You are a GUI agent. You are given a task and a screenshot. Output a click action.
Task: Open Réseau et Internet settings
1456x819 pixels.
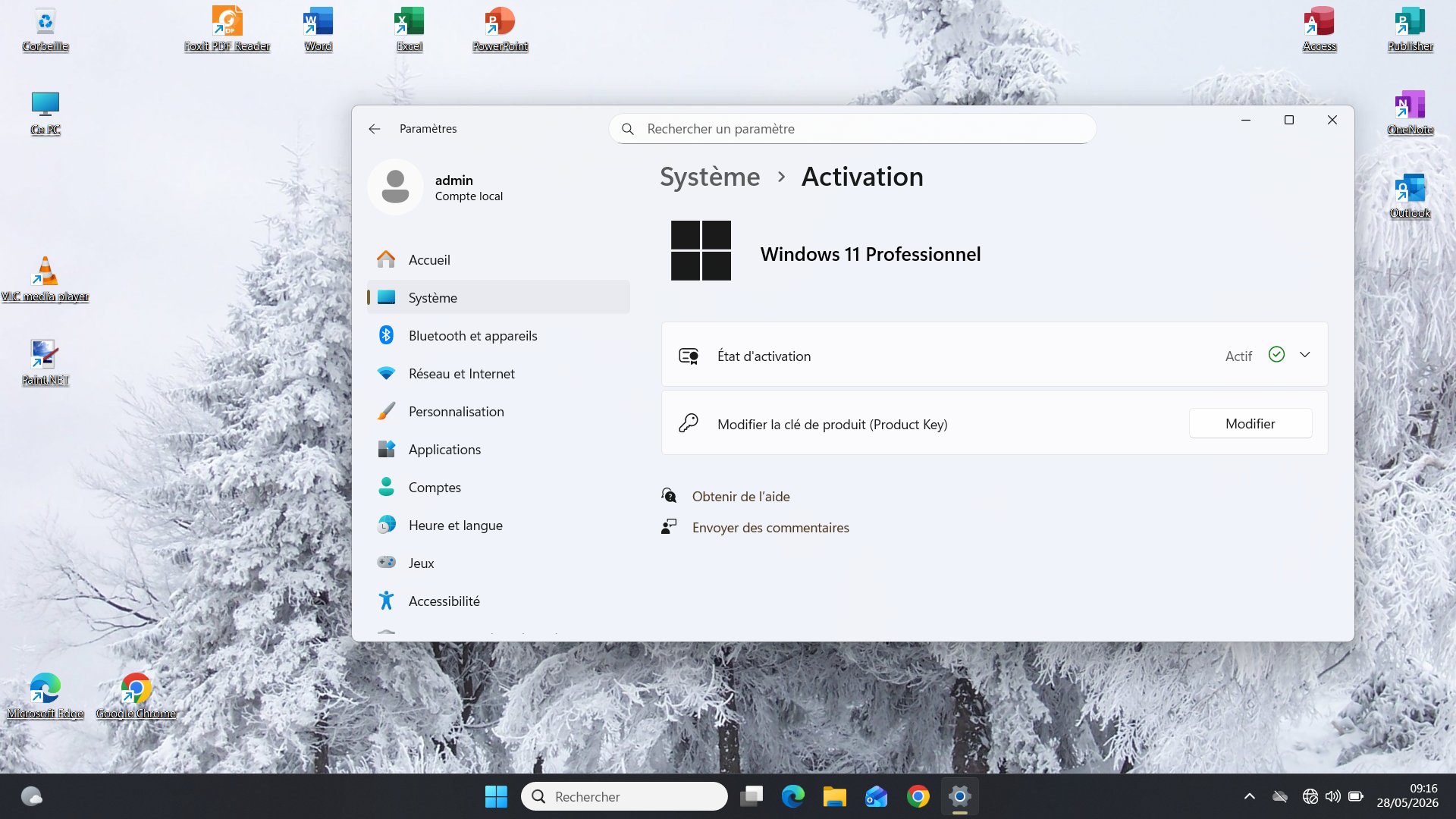pos(498,373)
